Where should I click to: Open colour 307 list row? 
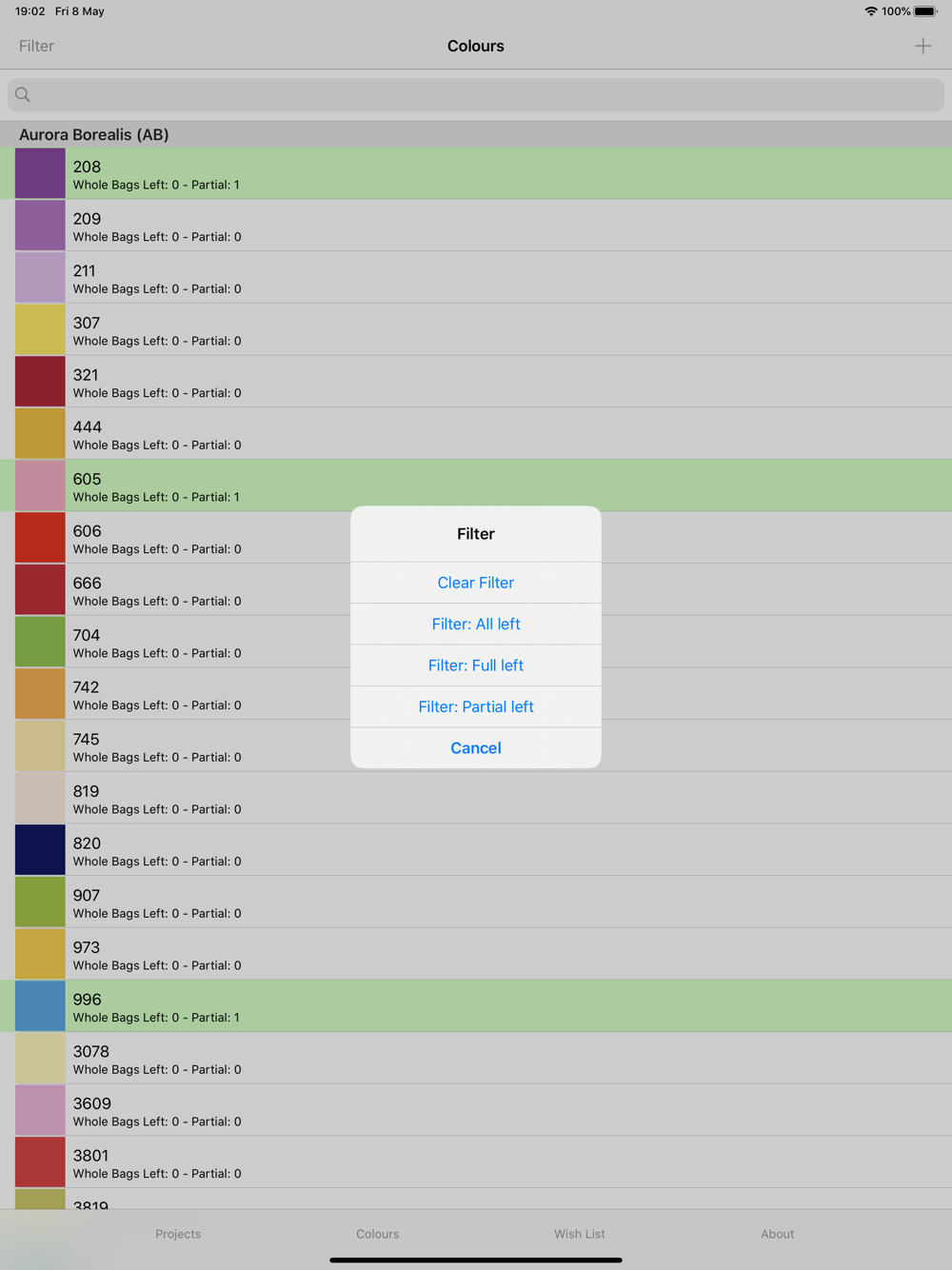point(476,329)
